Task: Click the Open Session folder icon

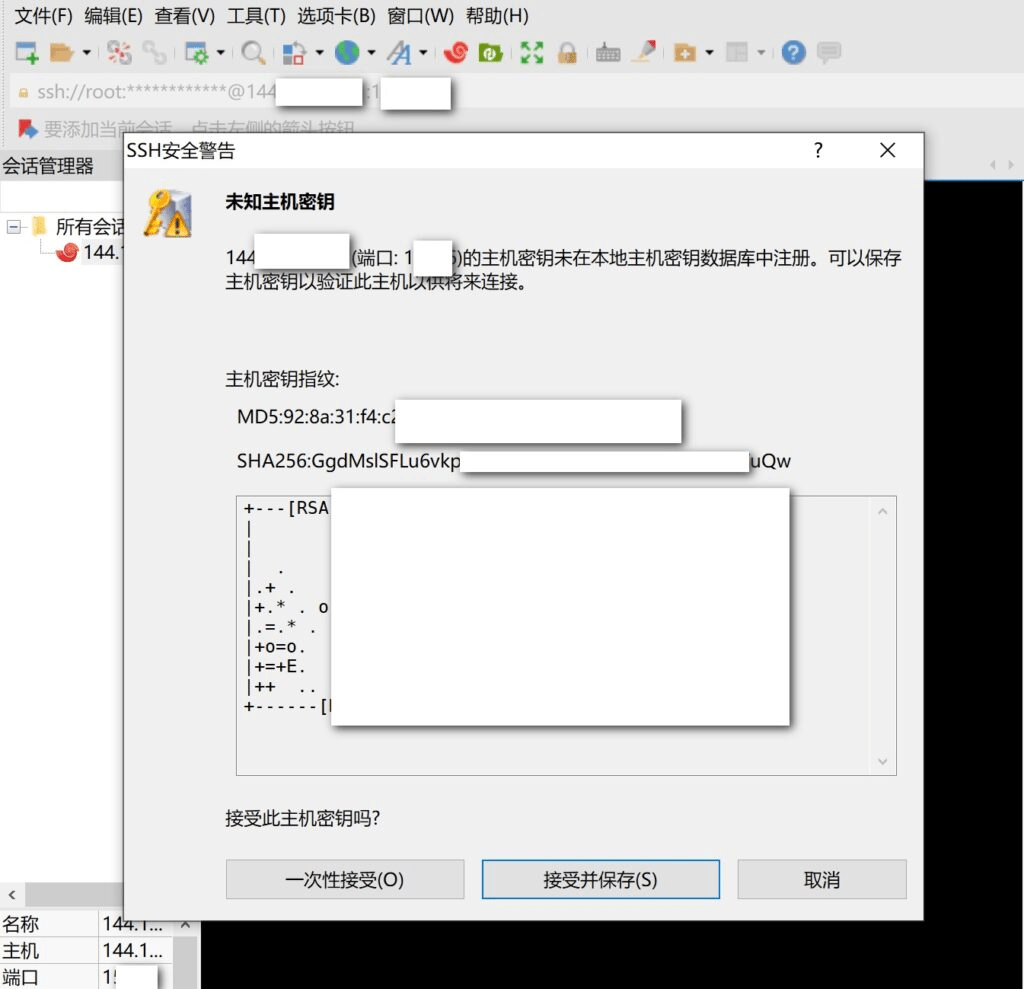Action: [62, 53]
